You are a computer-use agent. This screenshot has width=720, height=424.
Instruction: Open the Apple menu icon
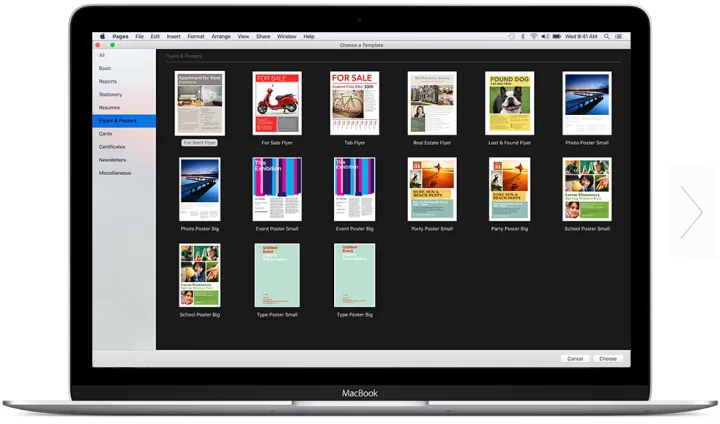101,36
